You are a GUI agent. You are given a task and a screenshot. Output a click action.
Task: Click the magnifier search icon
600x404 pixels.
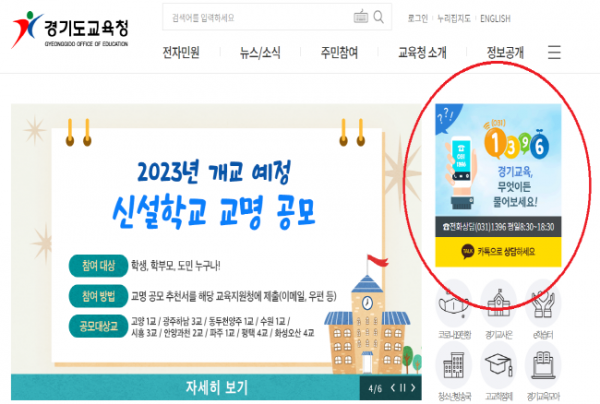pyautogui.click(x=378, y=17)
